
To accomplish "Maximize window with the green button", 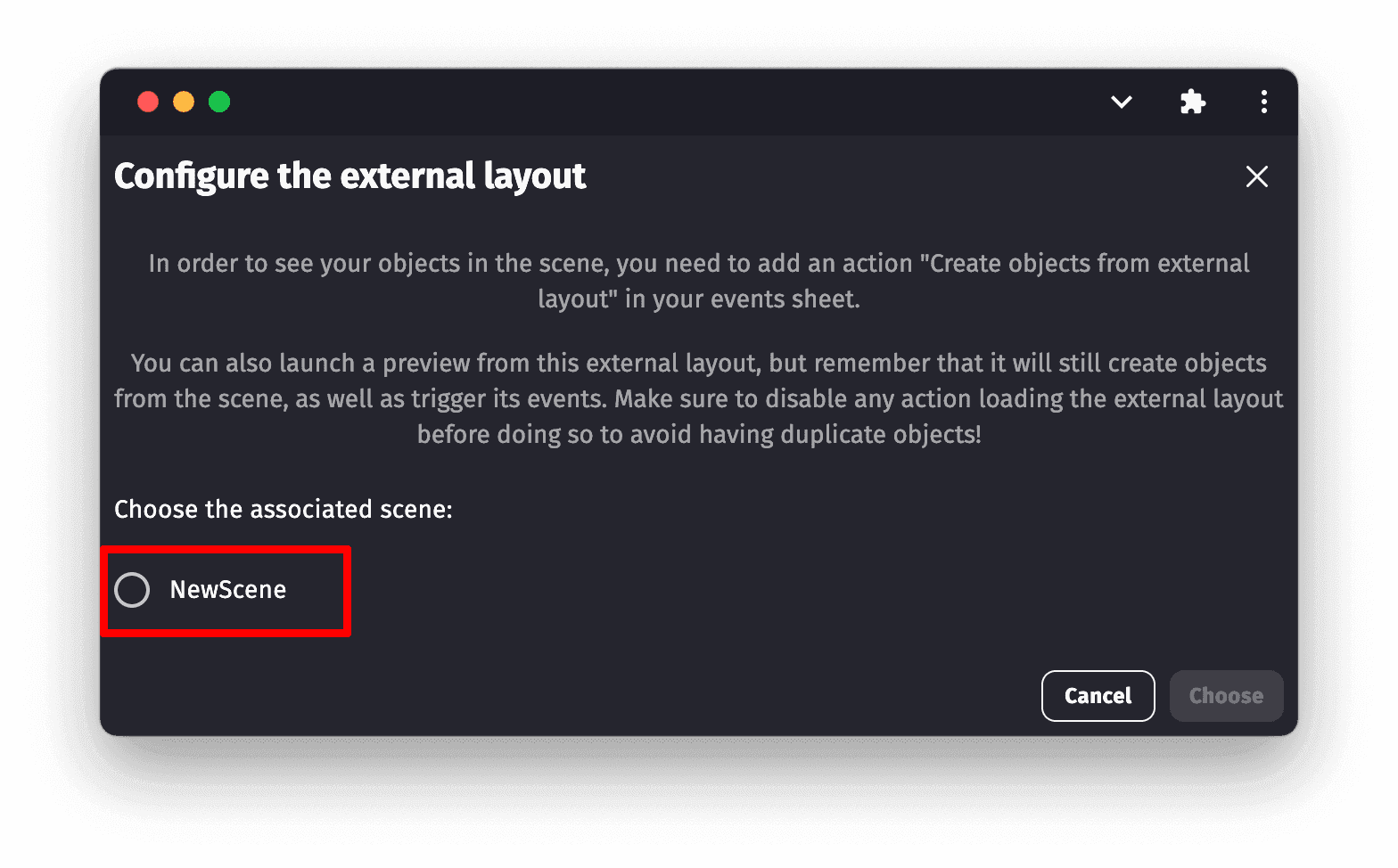I will click(219, 102).
